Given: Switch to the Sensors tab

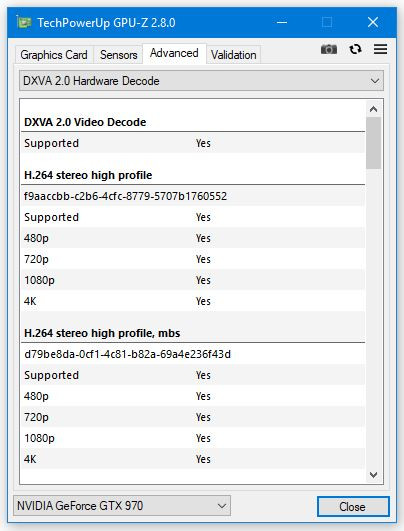Looking at the screenshot, I should pos(118,55).
